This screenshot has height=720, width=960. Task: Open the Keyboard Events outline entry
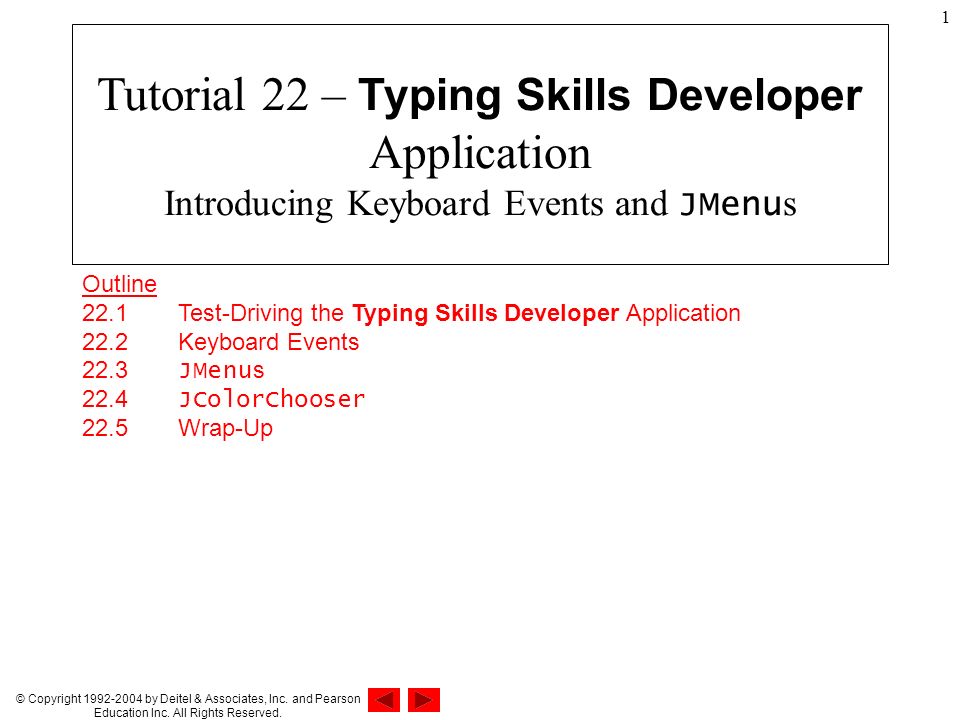click(268, 342)
